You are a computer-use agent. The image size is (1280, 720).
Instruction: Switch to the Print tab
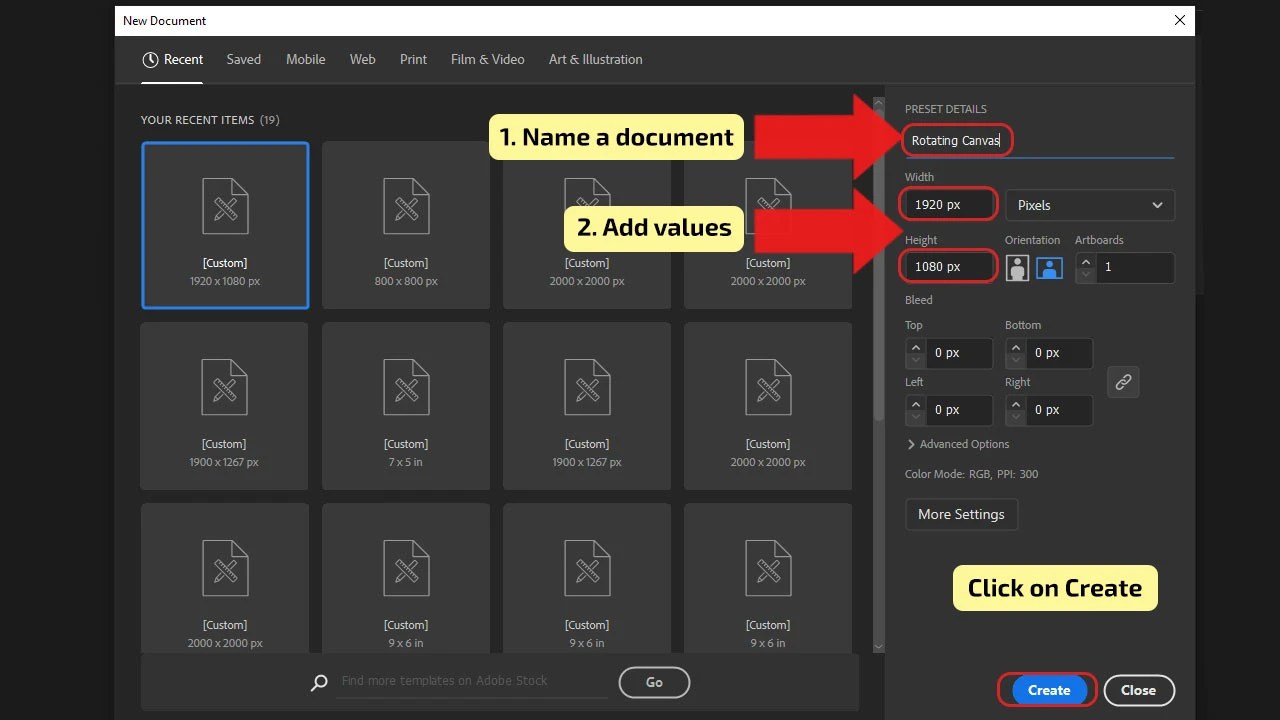413,59
